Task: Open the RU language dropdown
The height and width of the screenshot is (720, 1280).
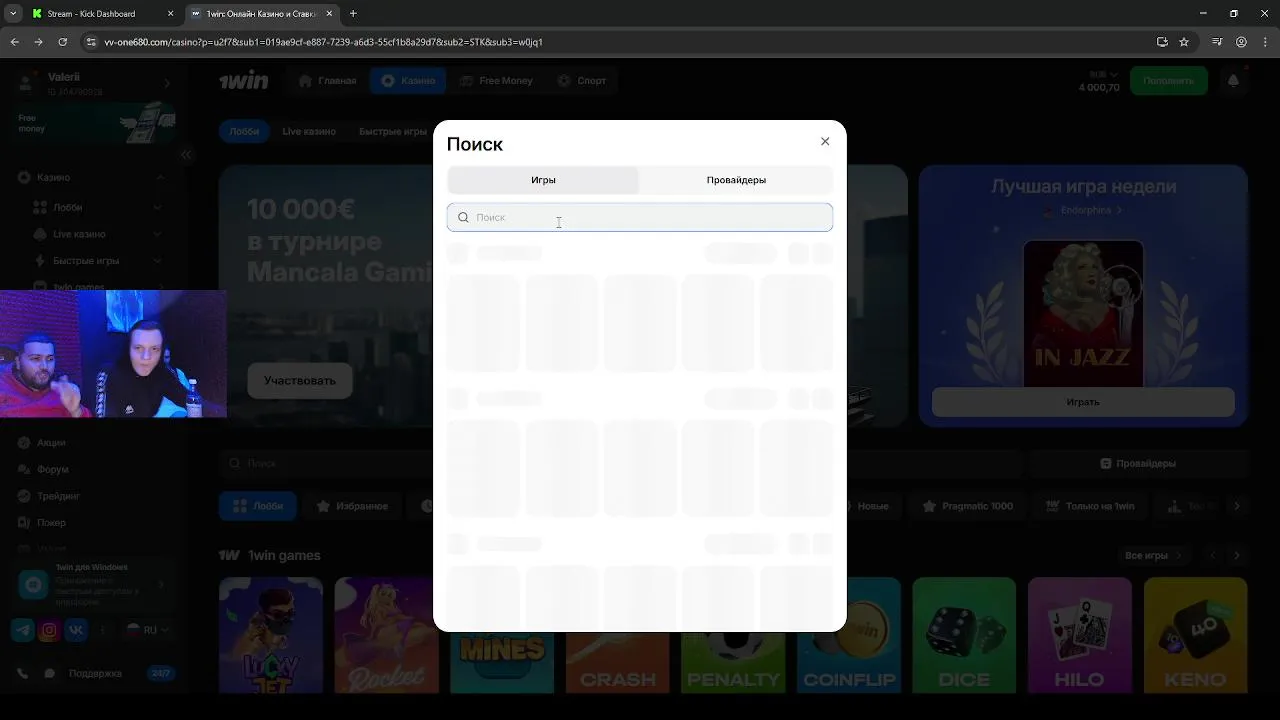Action: [x=146, y=630]
